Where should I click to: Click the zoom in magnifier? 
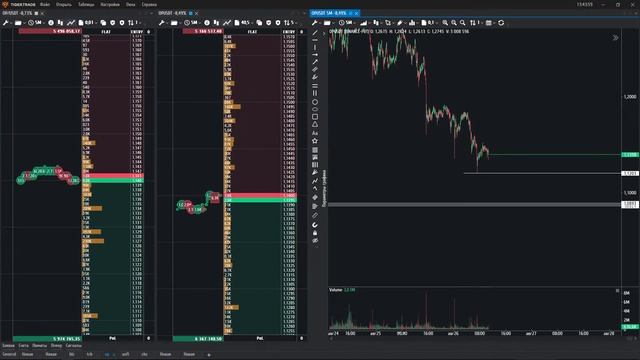tap(445, 23)
